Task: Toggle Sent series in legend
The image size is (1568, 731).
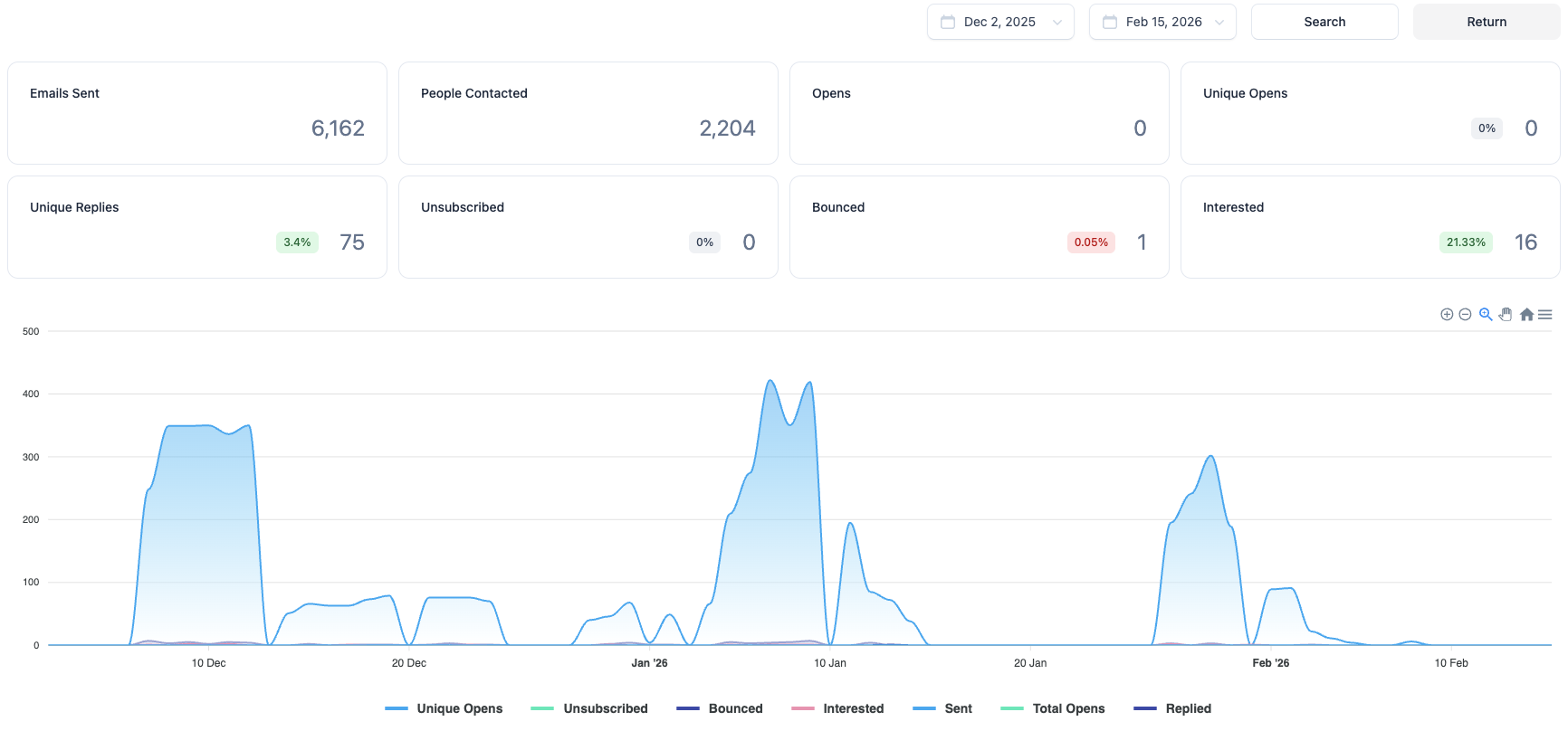Action: point(942,708)
